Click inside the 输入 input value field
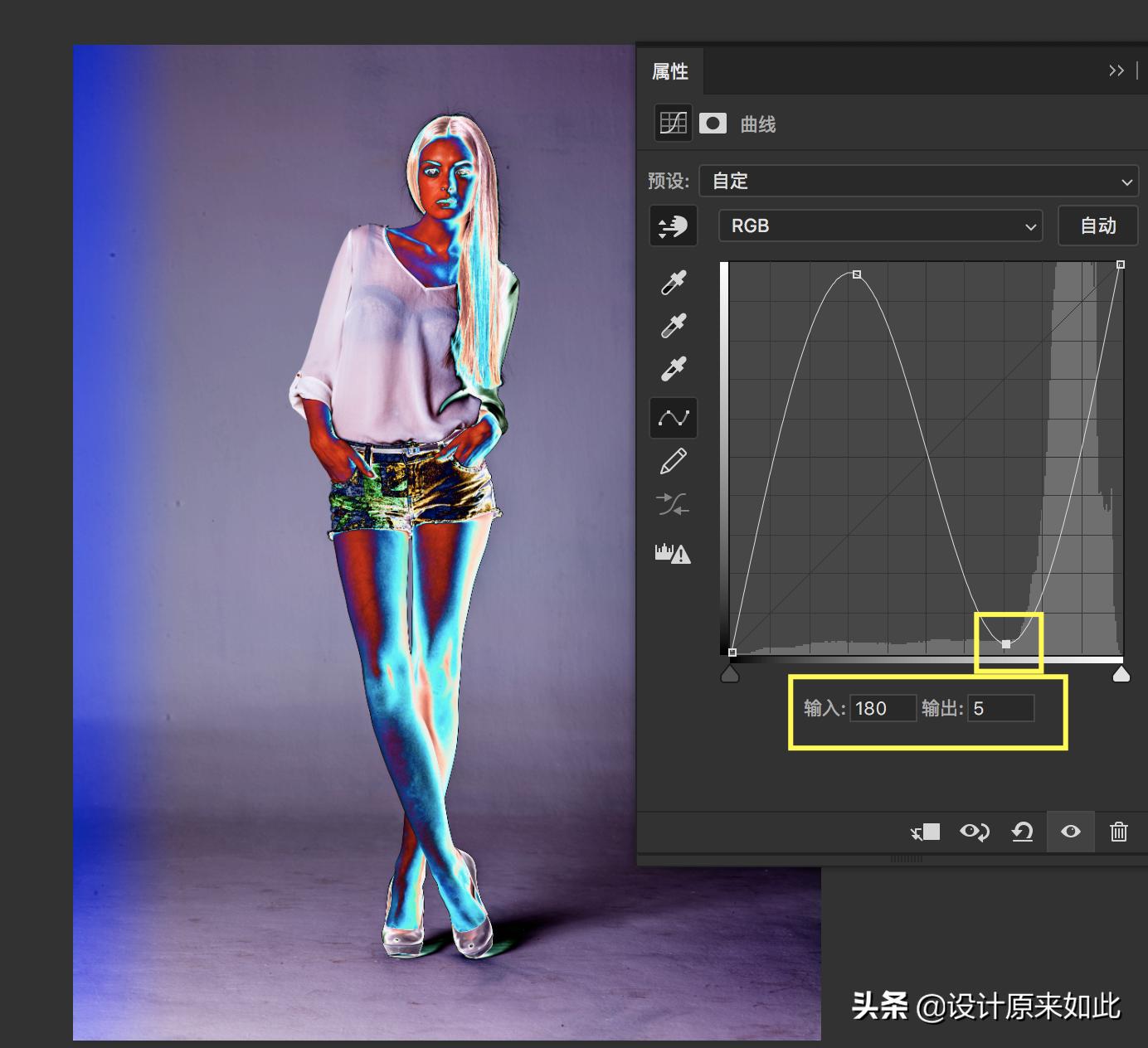 click(883, 708)
